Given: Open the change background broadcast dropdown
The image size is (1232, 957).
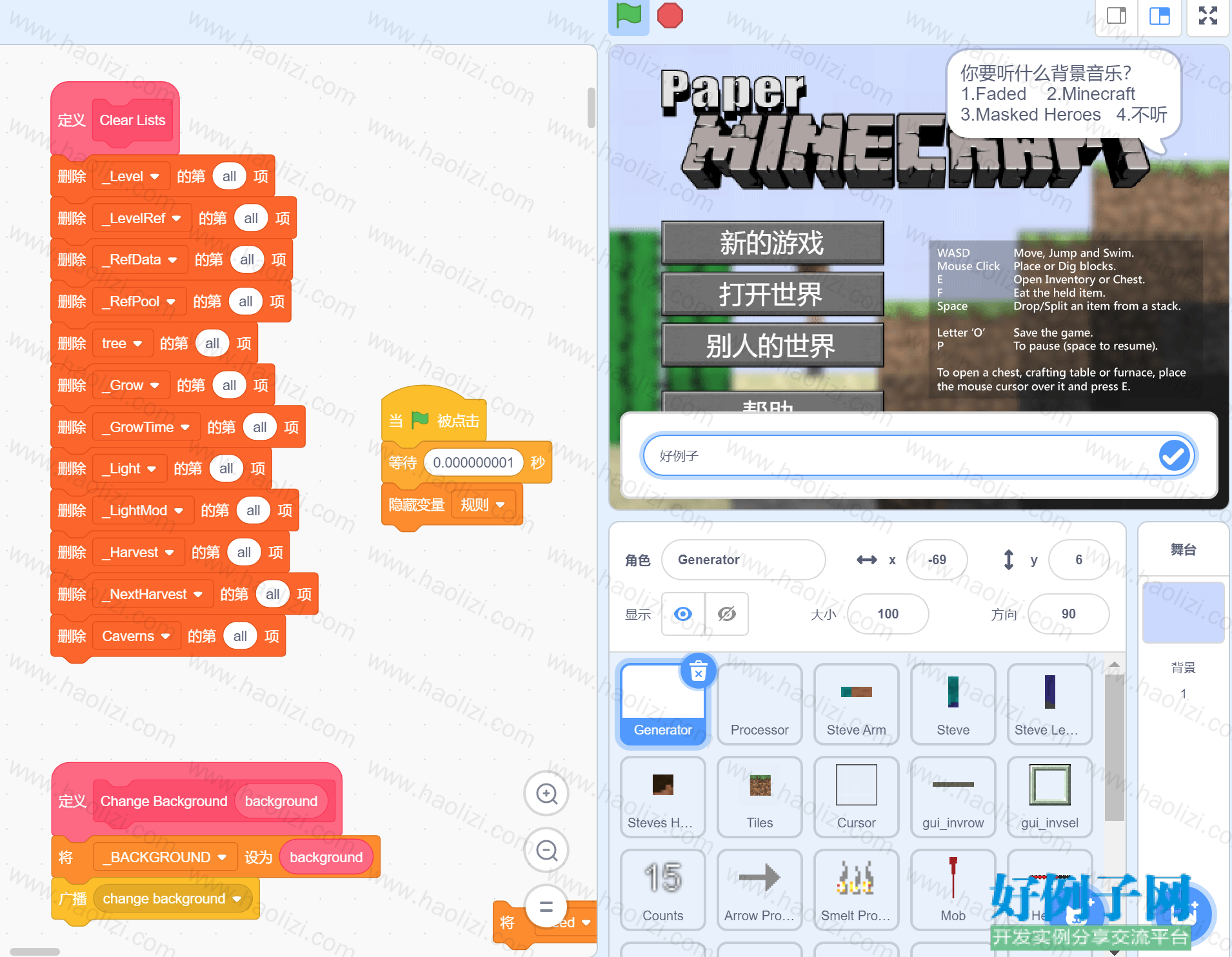Looking at the screenshot, I should coord(172,899).
